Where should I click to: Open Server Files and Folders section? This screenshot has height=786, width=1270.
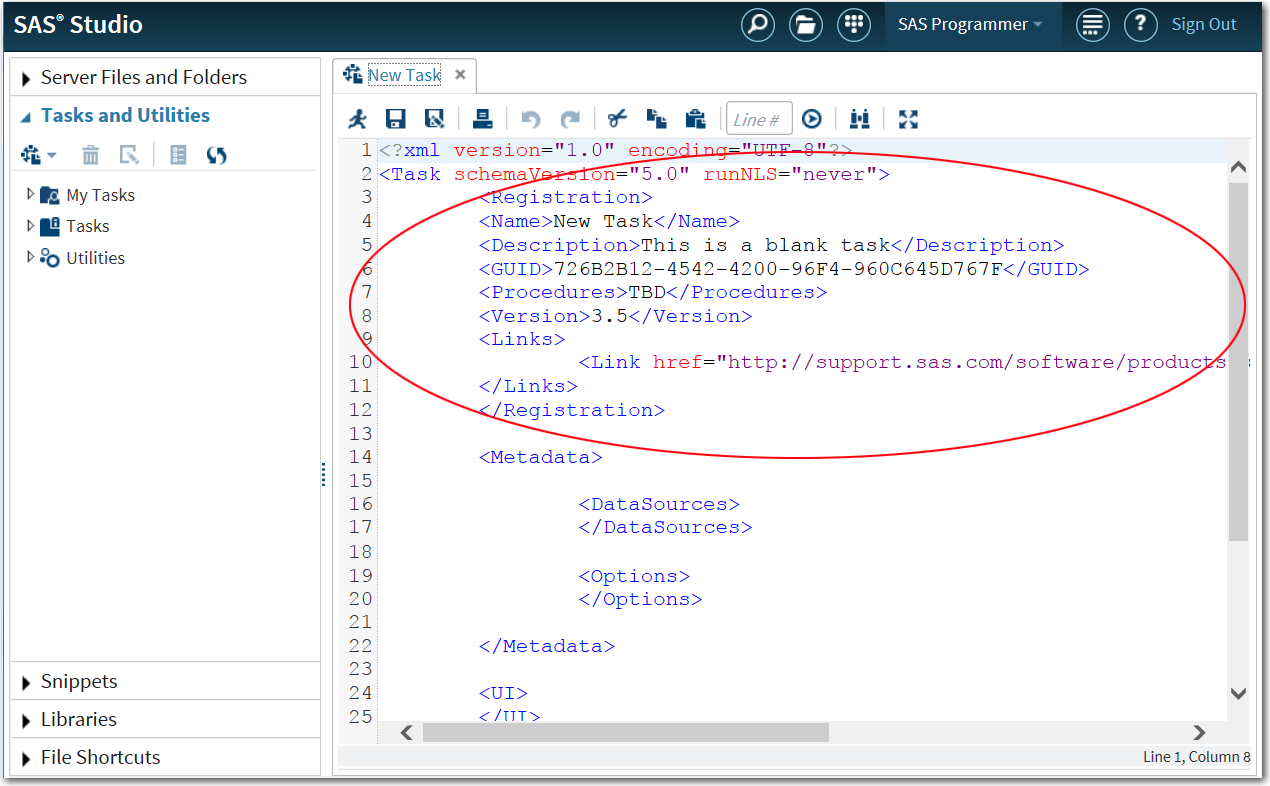pyautogui.click(x=143, y=76)
